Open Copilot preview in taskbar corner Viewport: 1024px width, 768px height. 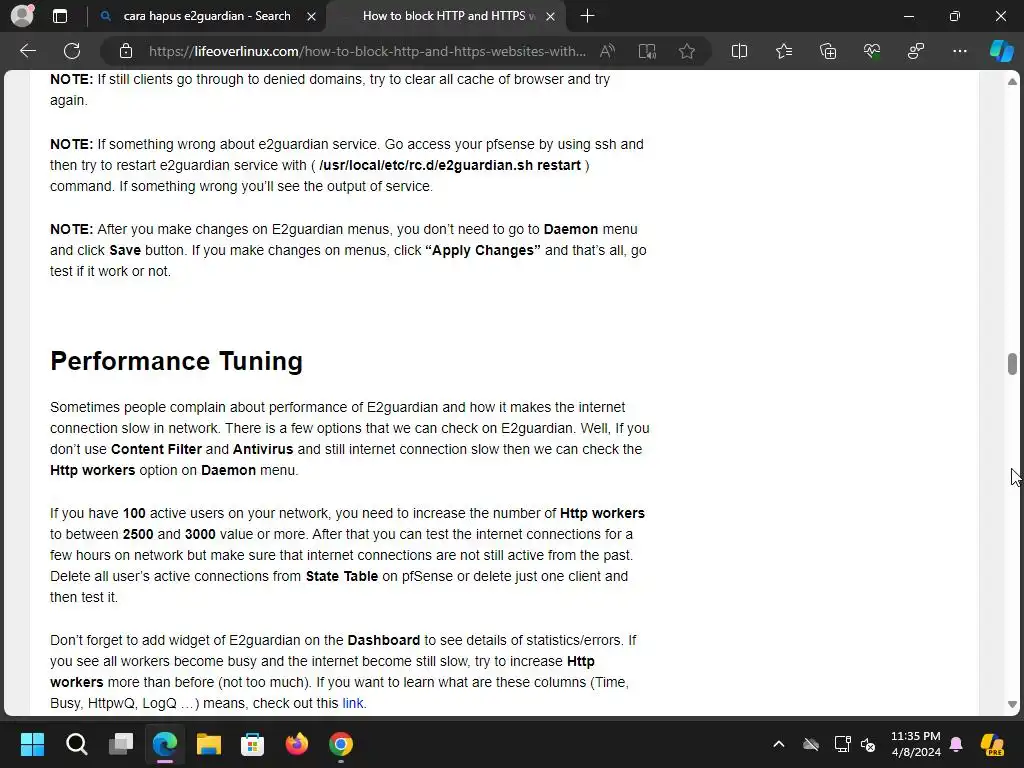(992, 744)
